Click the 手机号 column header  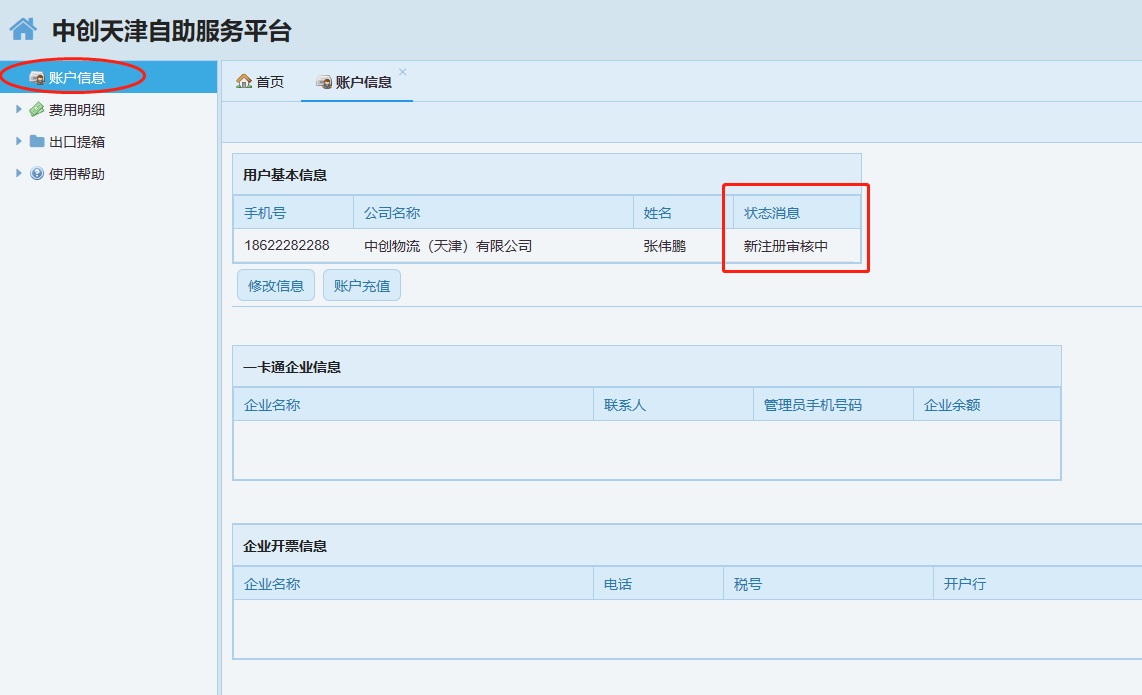point(265,213)
